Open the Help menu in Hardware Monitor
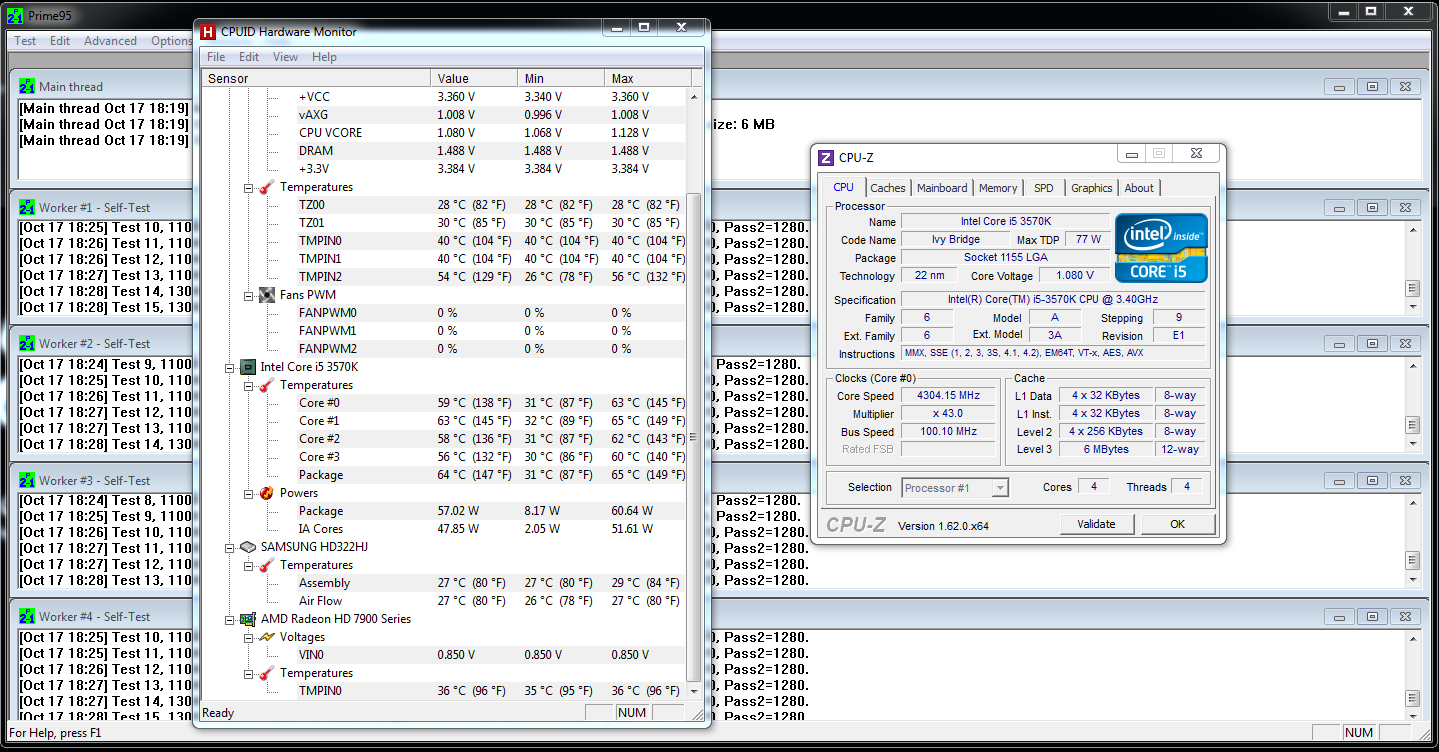Image resolution: width=1439 pixels, height=752 pixels. 324,57
